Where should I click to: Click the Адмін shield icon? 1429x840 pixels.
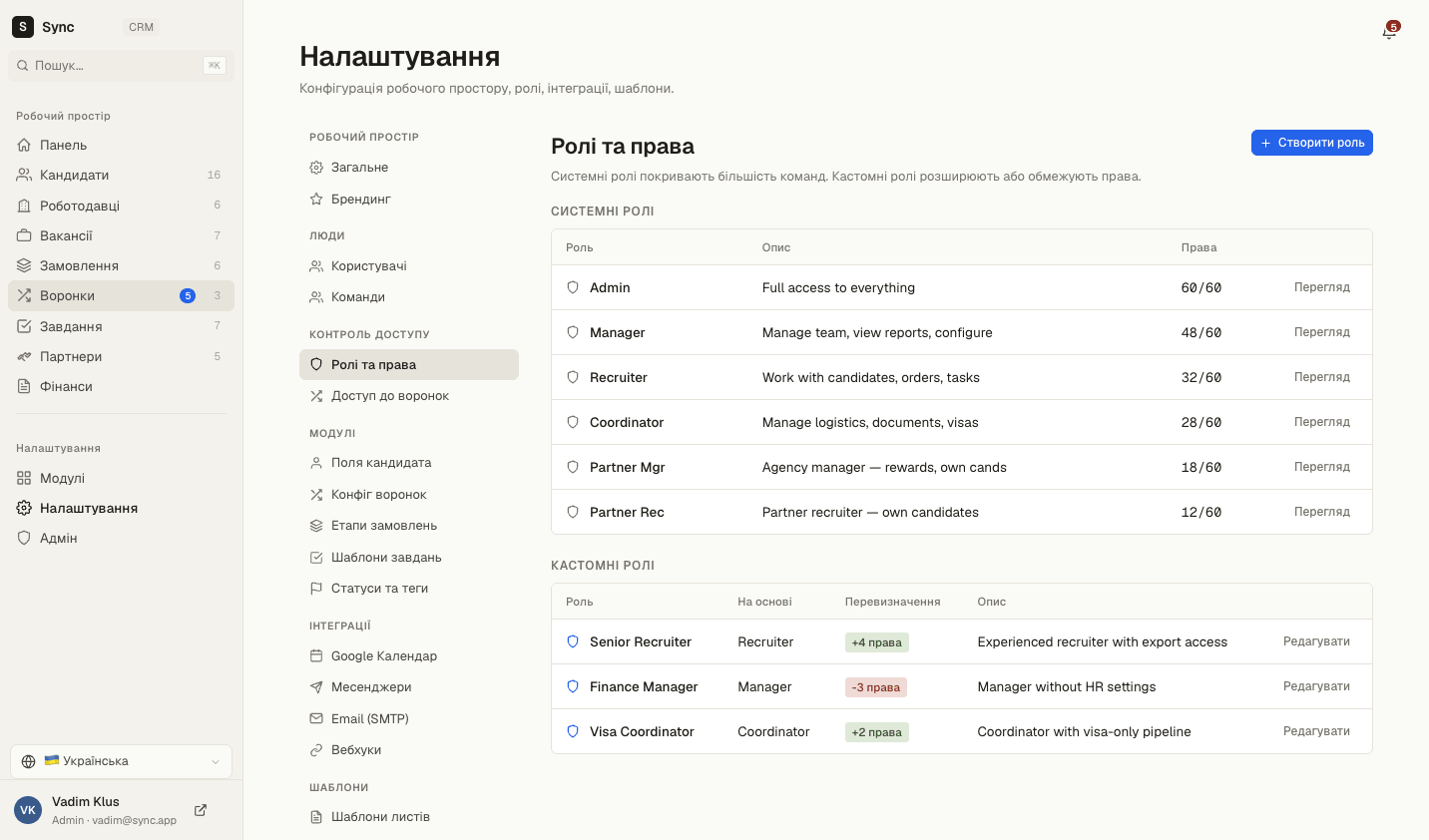click(x=24, y=538)
